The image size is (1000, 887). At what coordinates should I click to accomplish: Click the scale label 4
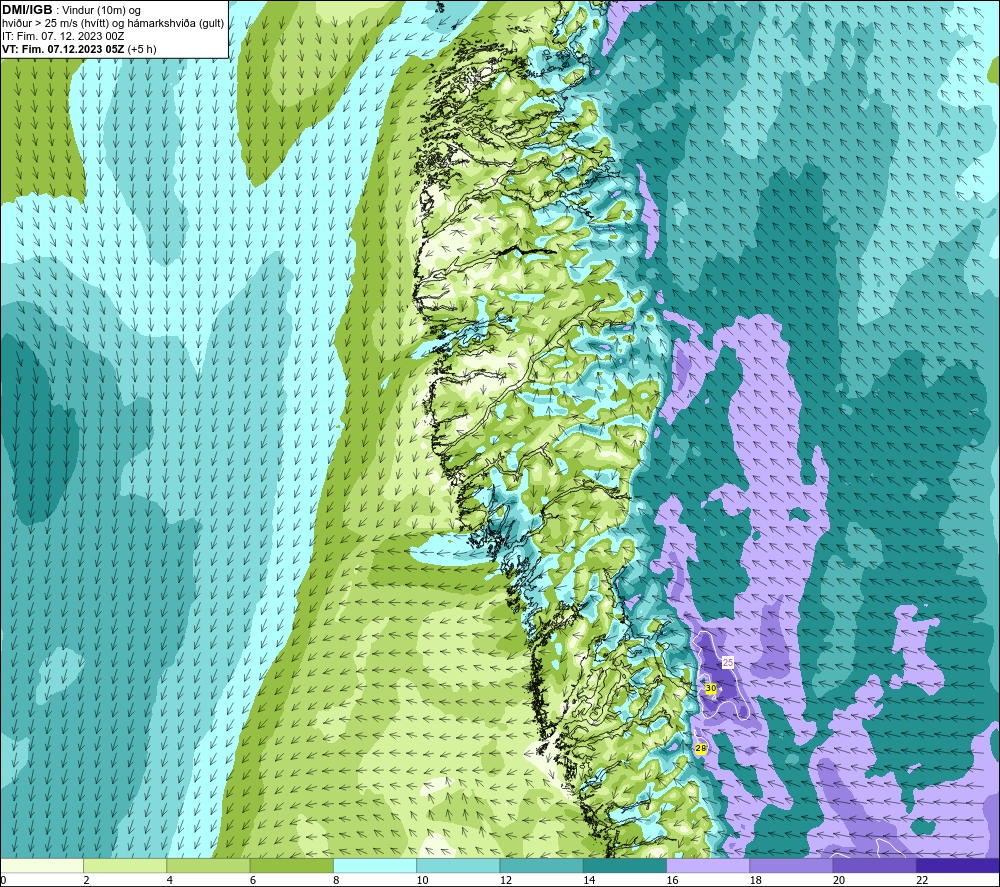[x=170, y=881]
